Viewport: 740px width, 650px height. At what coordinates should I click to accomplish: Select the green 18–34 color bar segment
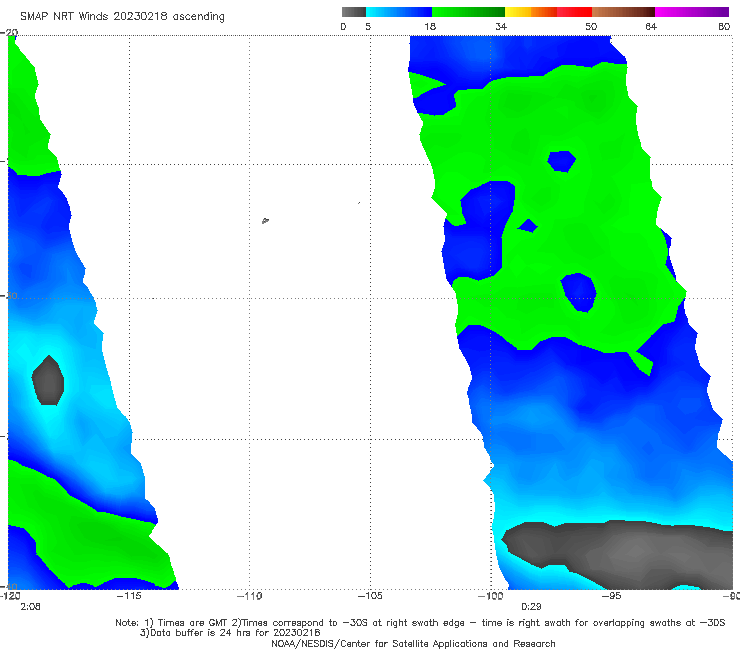(468, 12)
